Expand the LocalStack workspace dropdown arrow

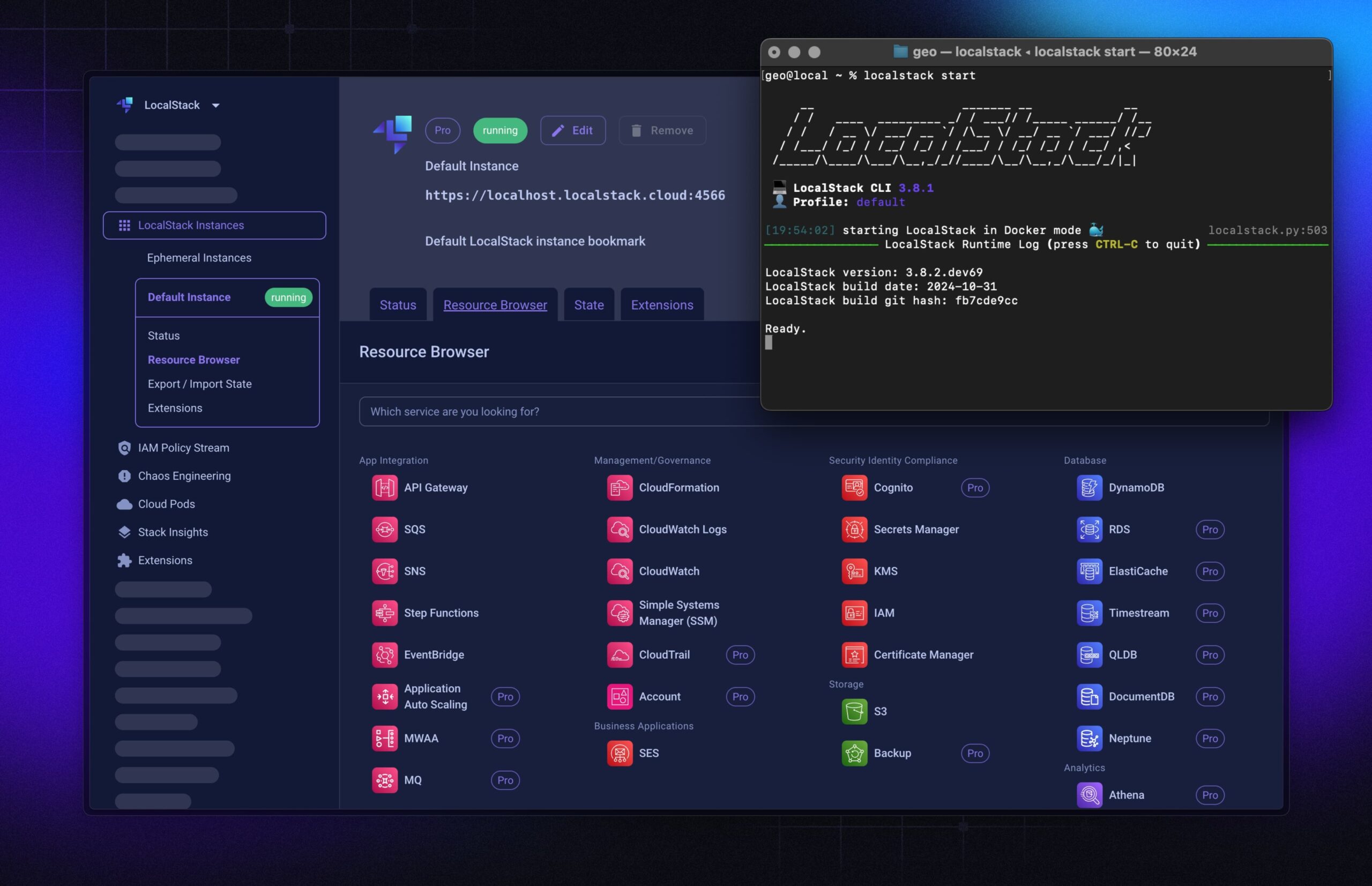coord(216,105)
